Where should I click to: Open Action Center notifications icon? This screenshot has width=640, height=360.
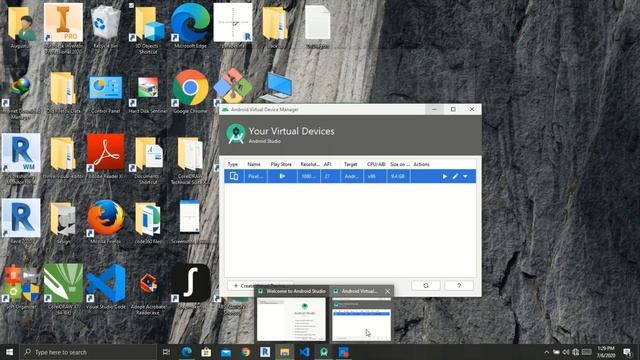point(627,352)
